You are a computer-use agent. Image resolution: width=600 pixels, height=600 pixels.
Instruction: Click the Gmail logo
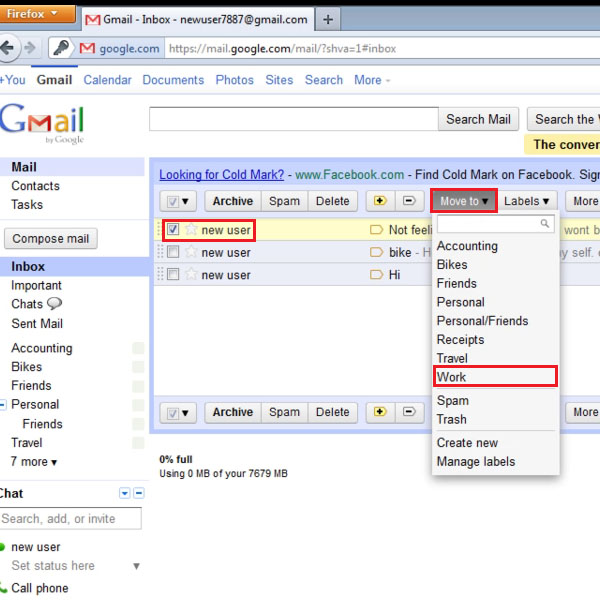(42, 123)
